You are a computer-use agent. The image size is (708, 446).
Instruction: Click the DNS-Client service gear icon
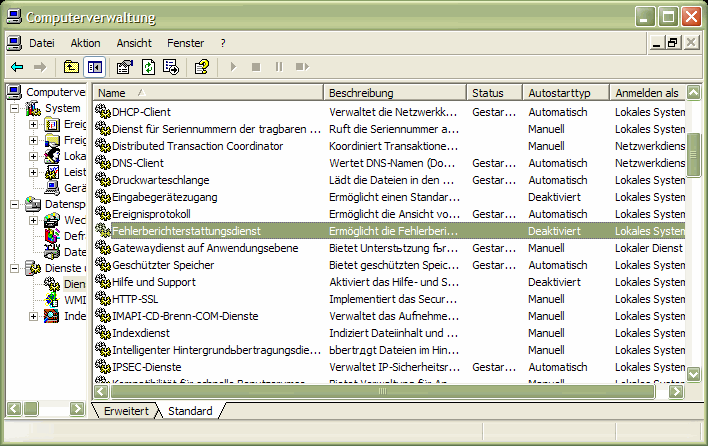[103, 163]
